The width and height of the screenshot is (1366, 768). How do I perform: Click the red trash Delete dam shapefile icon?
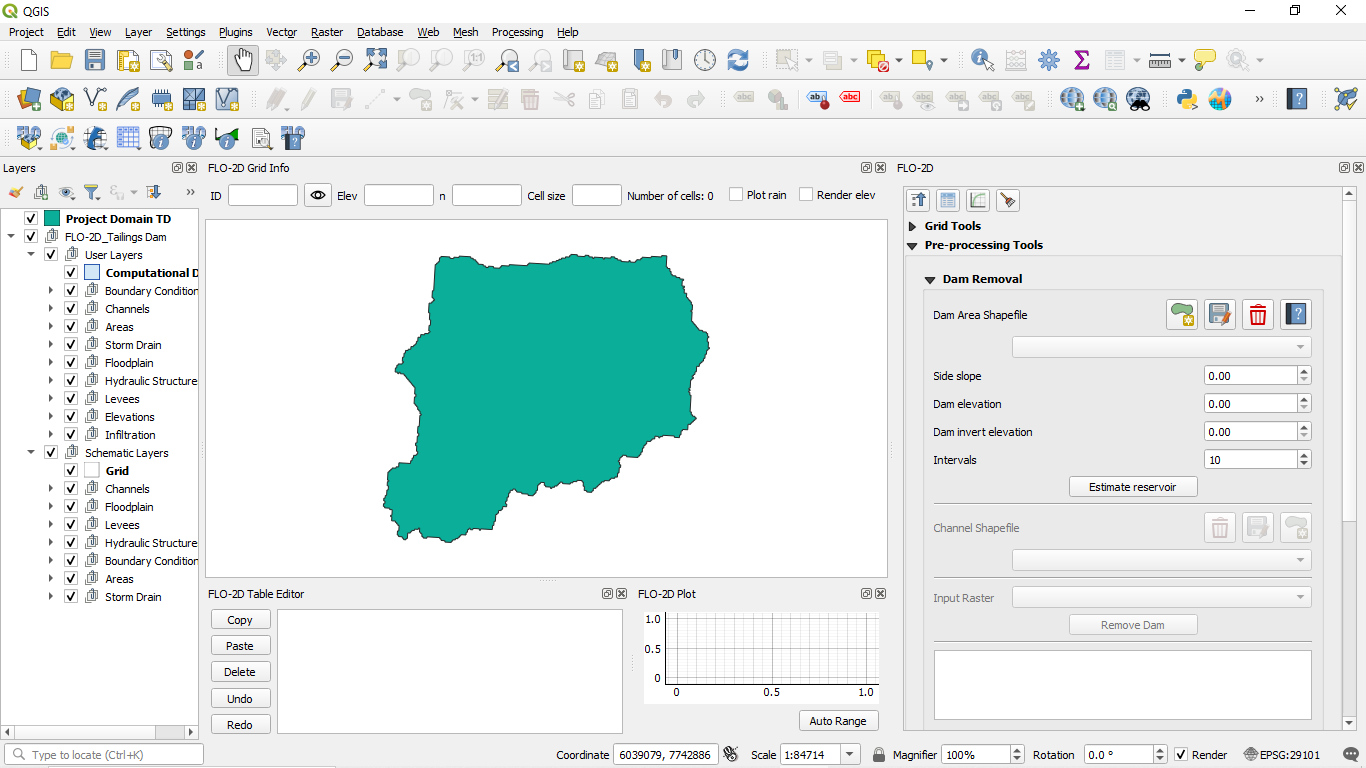[x=1258, y=315]
